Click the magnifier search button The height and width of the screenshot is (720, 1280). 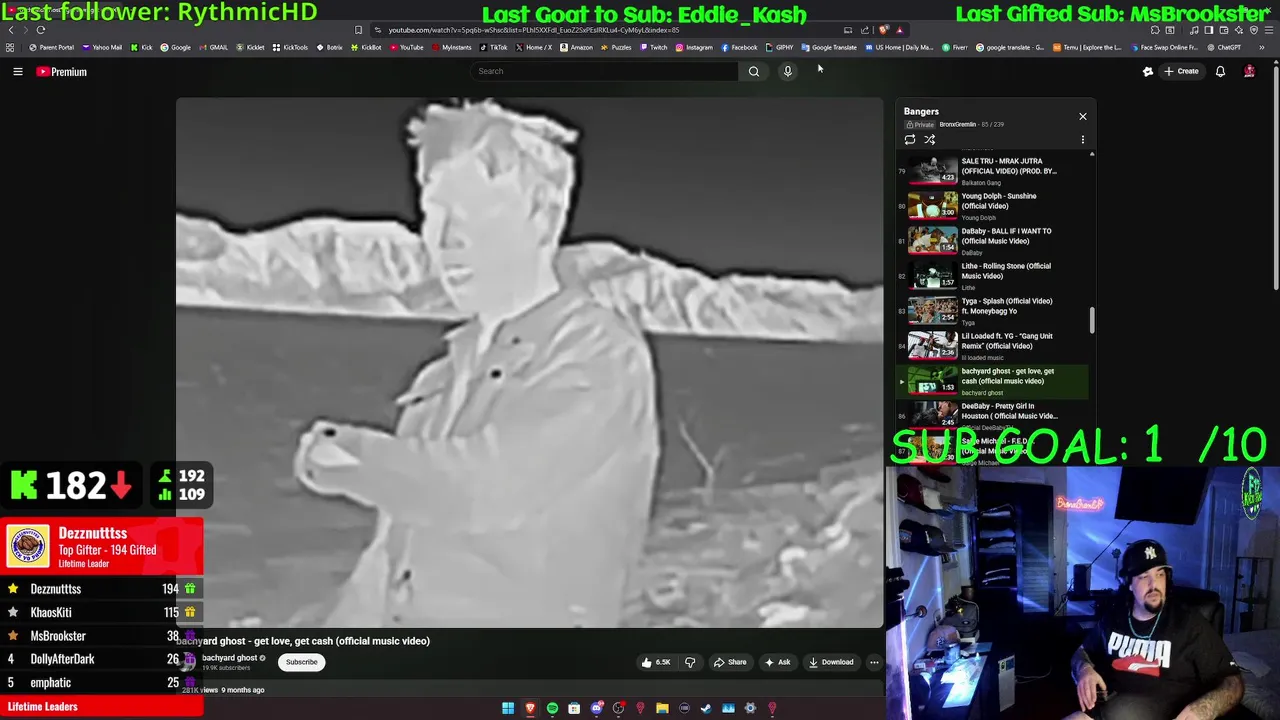754,71
